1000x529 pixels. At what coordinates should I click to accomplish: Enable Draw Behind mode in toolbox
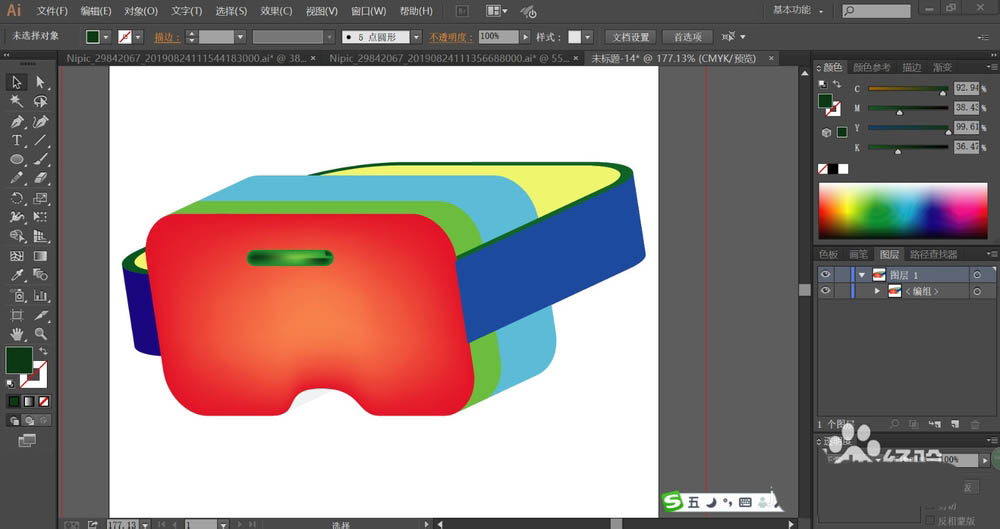click(x=29, y=421)
